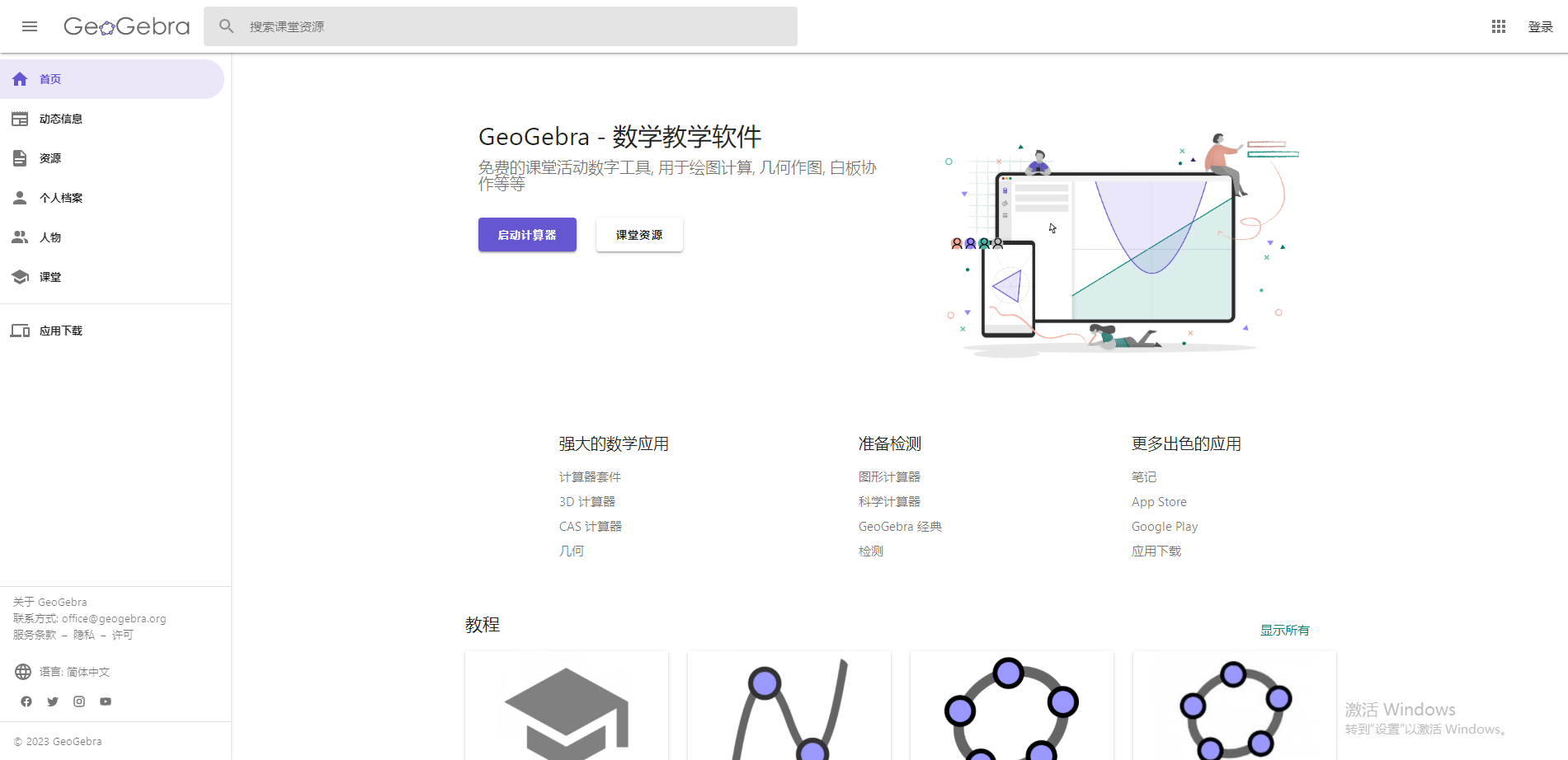Click the globe language icon
The width and height of the screenshot is (1568, 760).
[x=23, y=672]
